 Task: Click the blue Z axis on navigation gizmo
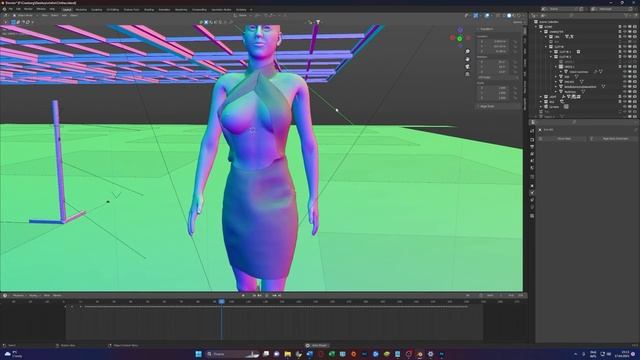point(460,30)
